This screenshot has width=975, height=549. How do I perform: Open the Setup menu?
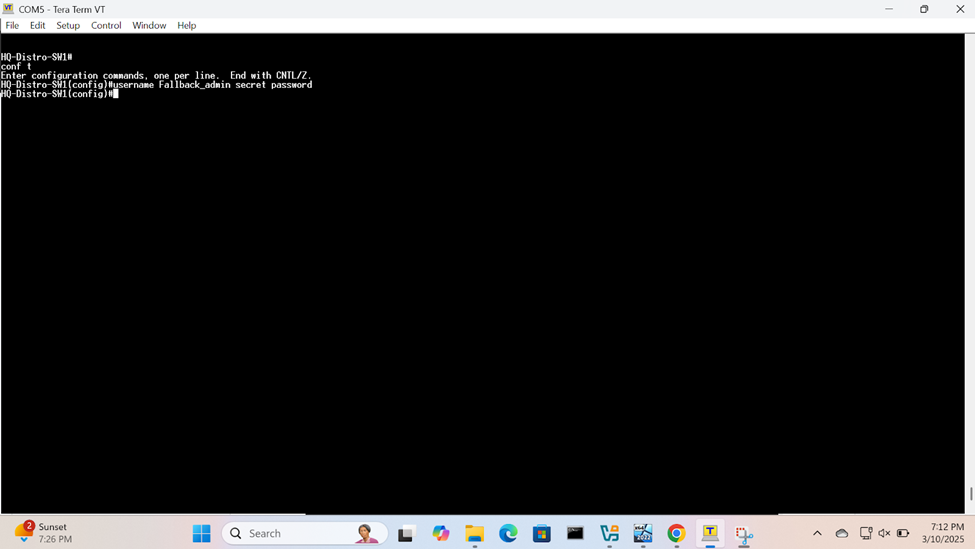click(68, 25)
